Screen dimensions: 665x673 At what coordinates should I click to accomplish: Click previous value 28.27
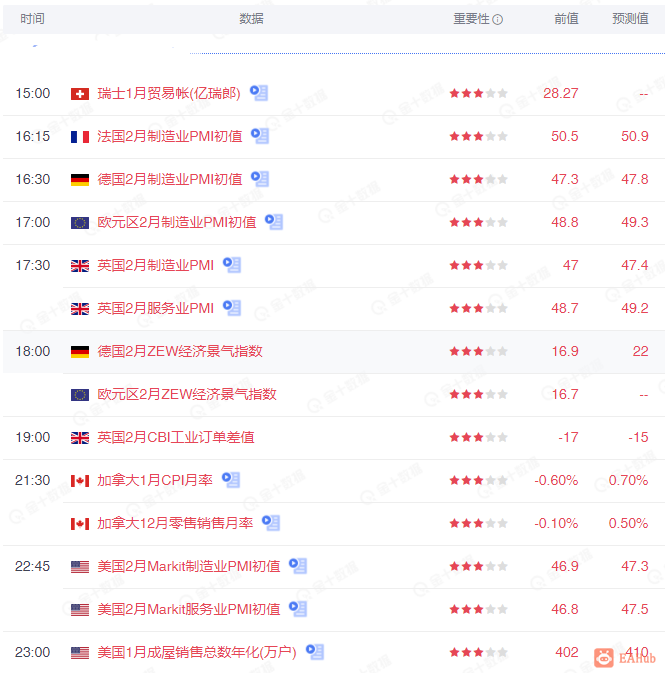point(560,93)
